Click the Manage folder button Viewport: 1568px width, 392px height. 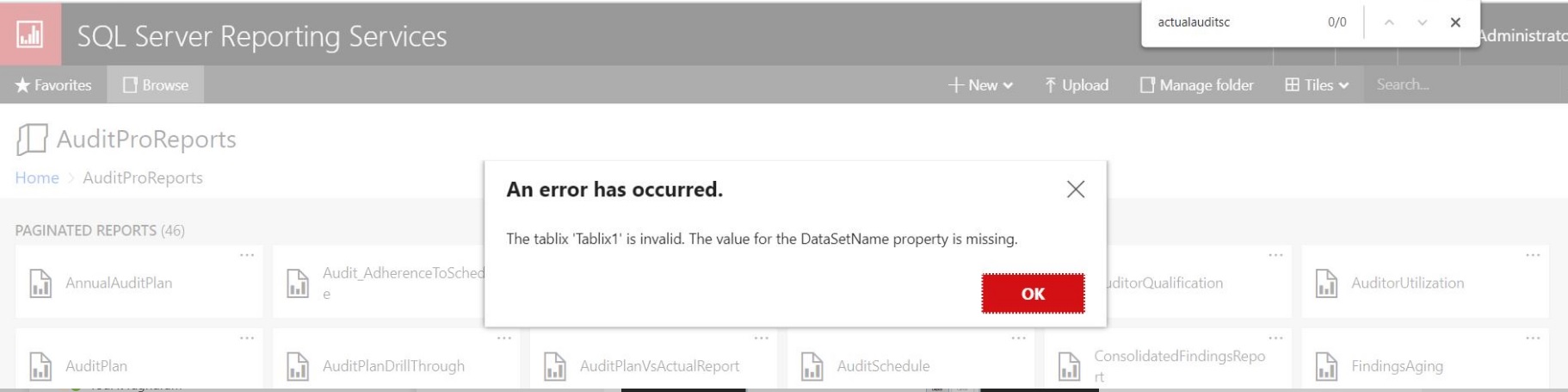(x=1196, y=85)
